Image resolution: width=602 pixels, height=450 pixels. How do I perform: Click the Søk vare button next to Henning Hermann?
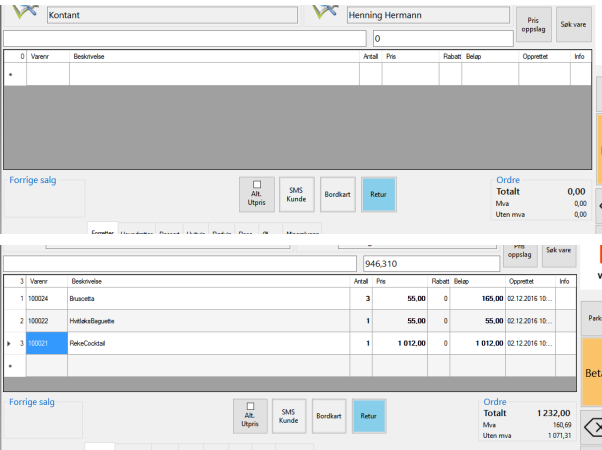click(573, 22)
